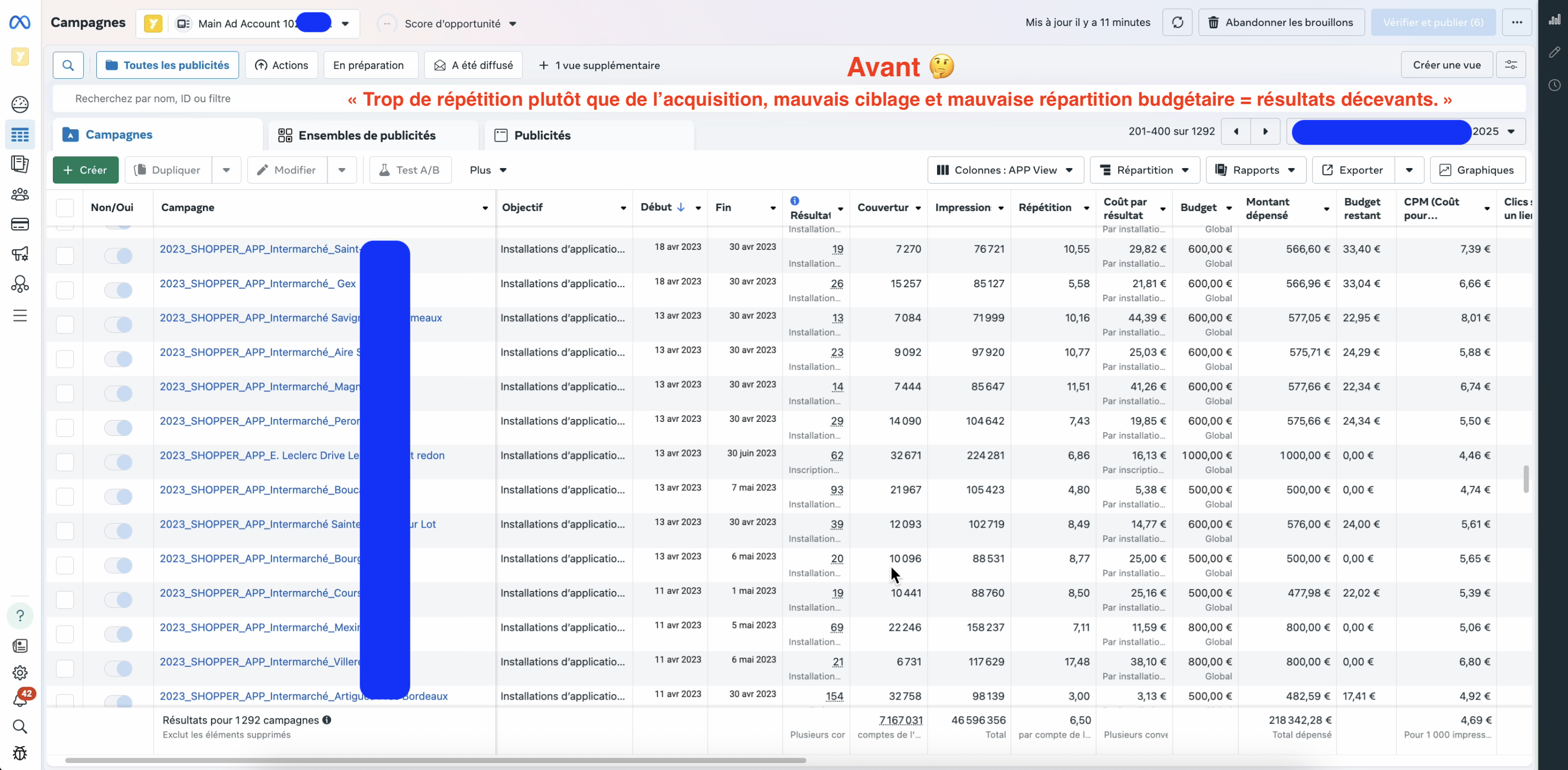The image size is (1568, 770).
Task: Check the Intermarché_Mexi campaign checkbox
Action: click(65, 634)
